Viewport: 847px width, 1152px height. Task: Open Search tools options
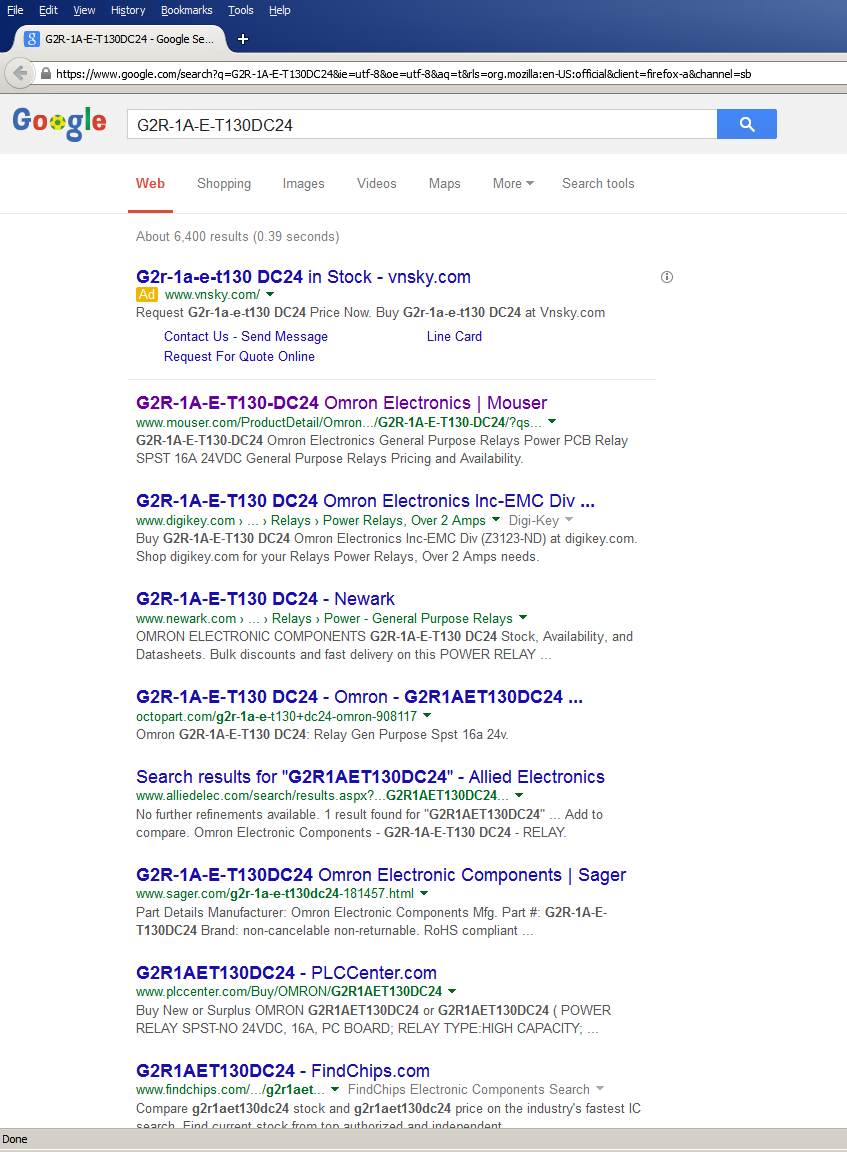click(598, 184)
